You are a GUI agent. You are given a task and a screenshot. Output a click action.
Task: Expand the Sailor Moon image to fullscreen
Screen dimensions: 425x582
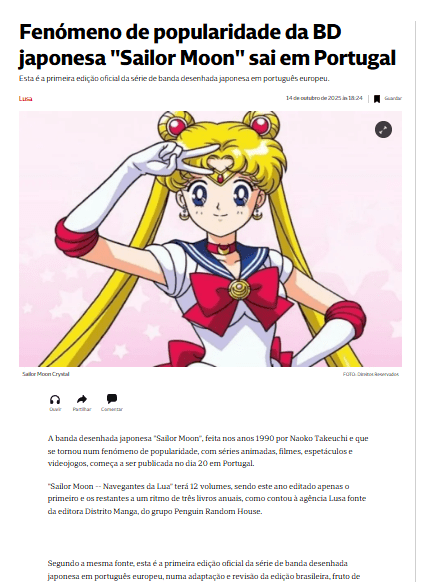click(383, 130)
